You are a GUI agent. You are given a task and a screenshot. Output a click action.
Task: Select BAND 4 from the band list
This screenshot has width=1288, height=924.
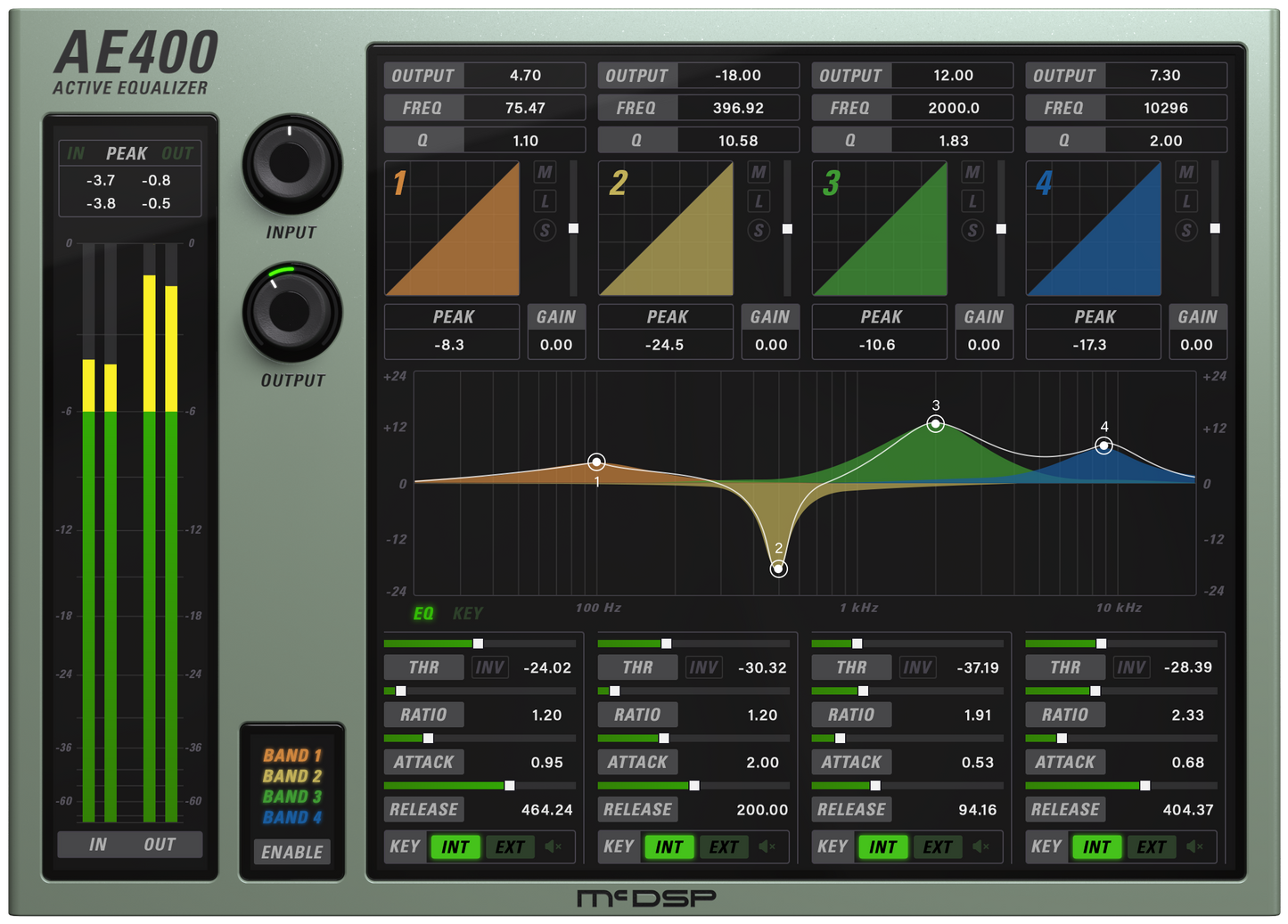click(x=291, y=818)
